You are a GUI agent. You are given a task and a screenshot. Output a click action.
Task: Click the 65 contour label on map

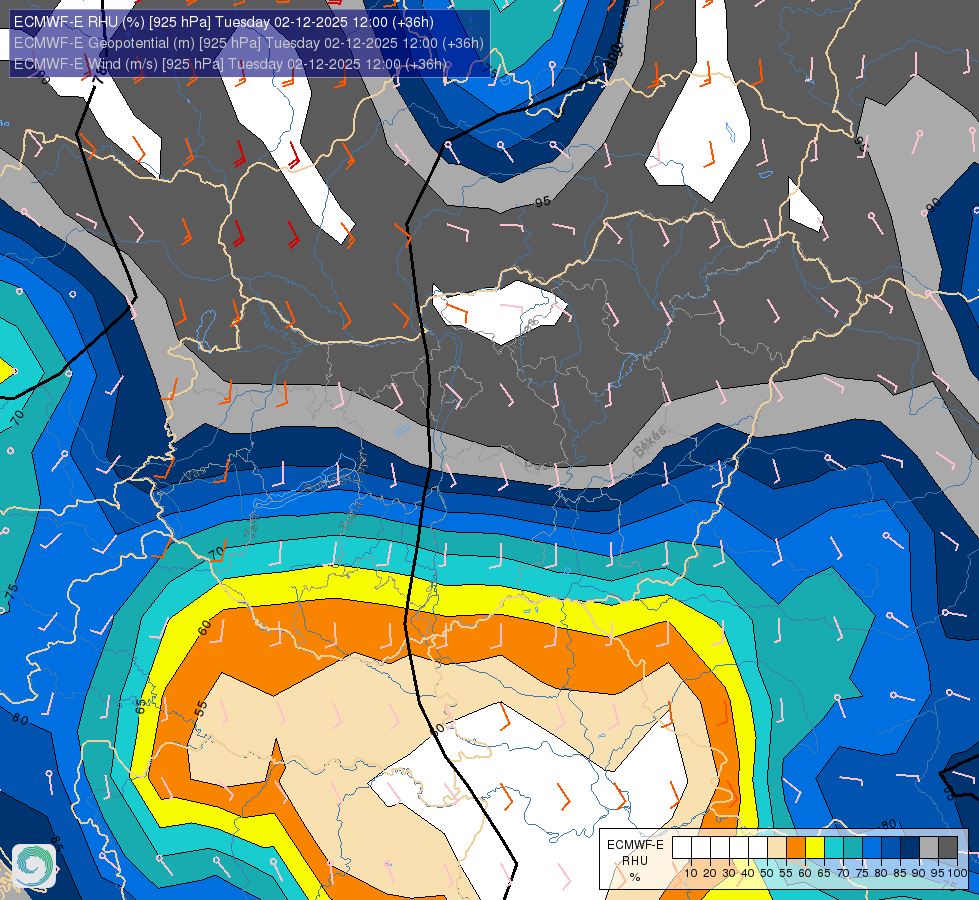tap(142, 706)
